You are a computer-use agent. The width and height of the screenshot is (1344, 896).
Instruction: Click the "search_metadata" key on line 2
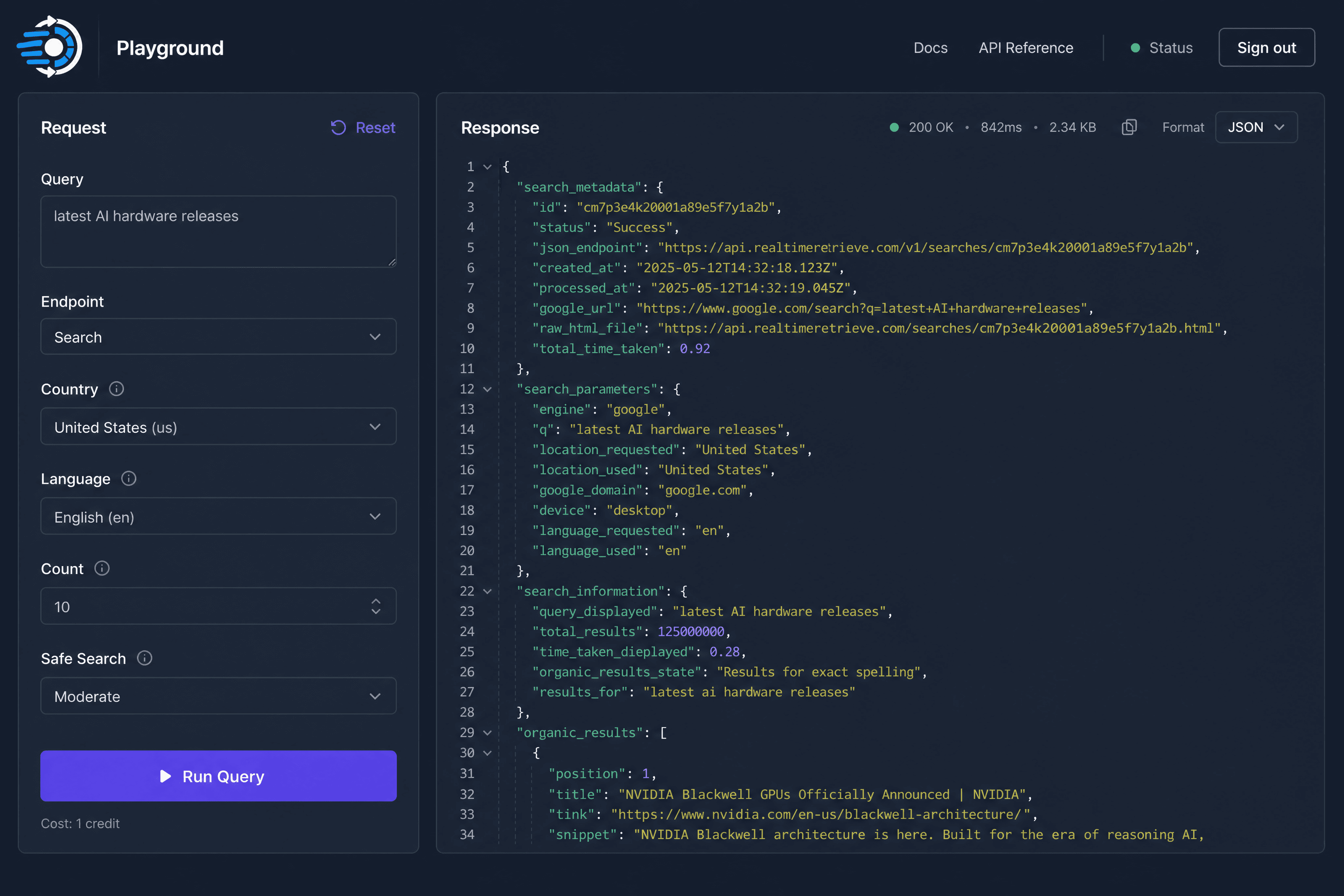tap(579, 187)
